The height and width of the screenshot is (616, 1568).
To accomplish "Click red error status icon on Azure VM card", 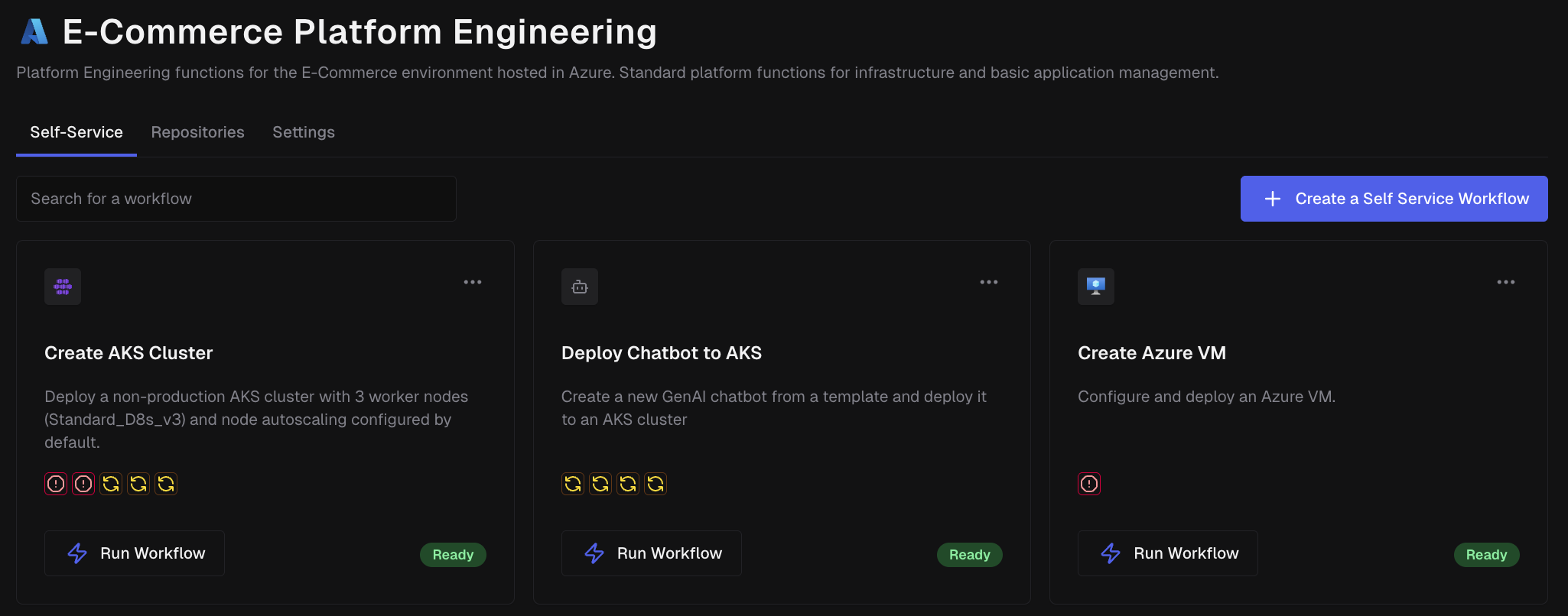I will (1089, 484).
